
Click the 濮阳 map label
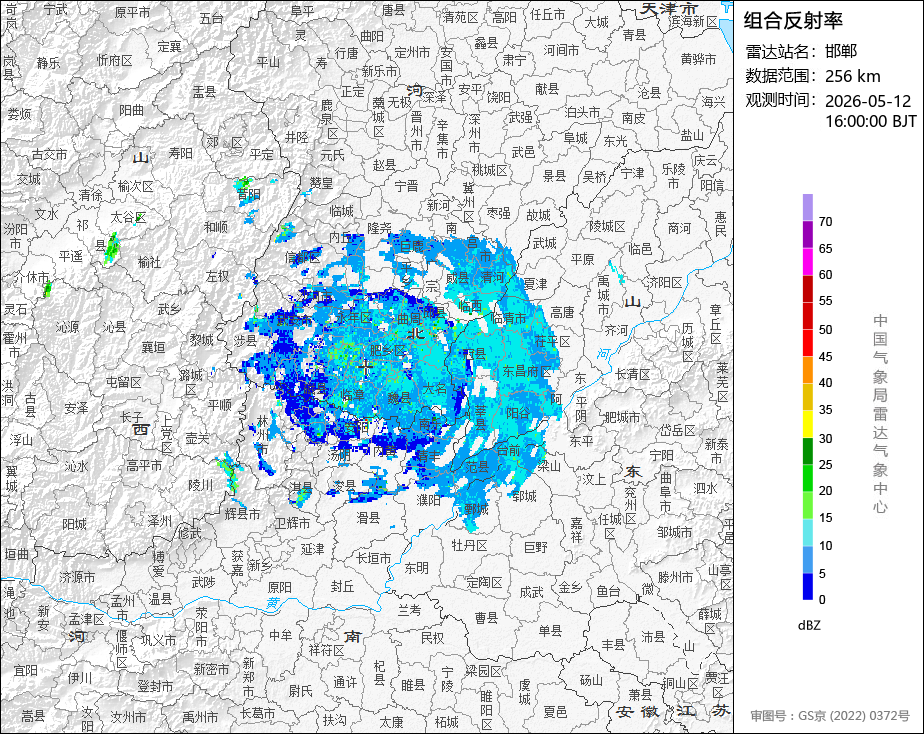[x=428, y=500]
